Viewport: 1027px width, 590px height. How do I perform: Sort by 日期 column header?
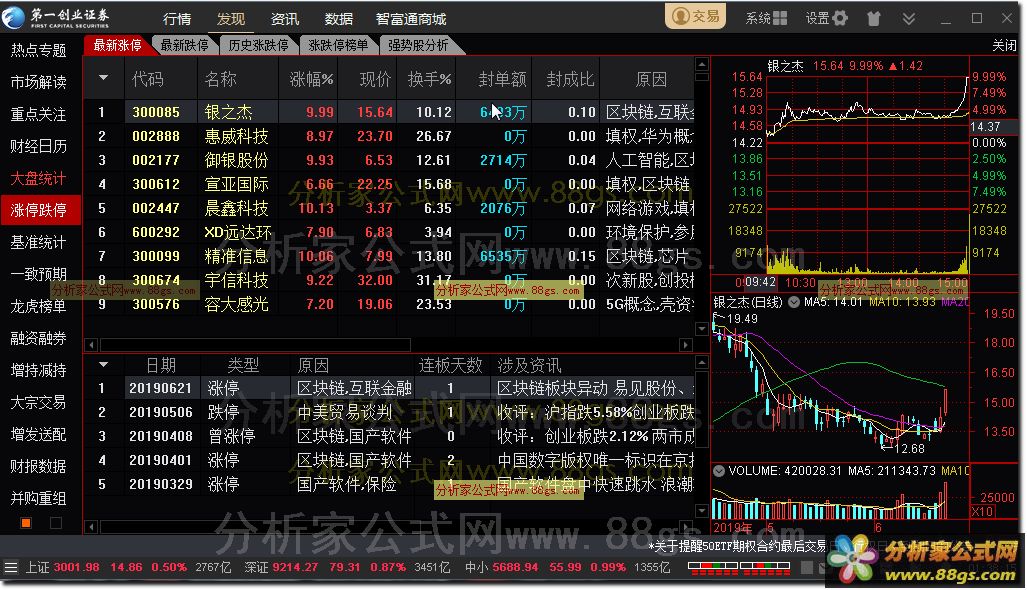tap(160, 365)
